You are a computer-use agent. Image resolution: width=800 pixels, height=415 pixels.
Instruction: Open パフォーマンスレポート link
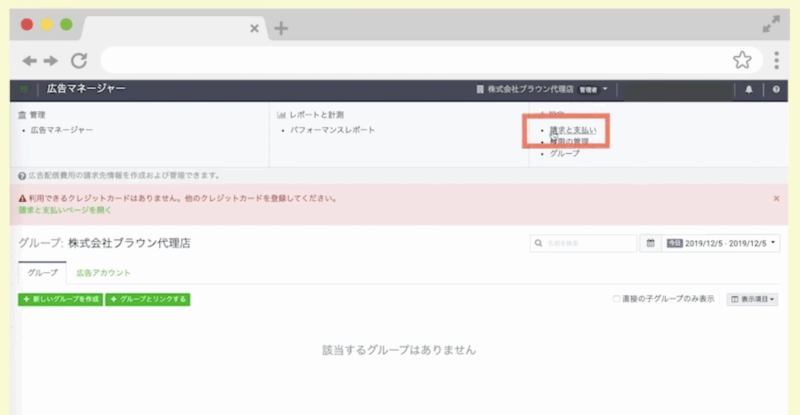coord(333,130)
